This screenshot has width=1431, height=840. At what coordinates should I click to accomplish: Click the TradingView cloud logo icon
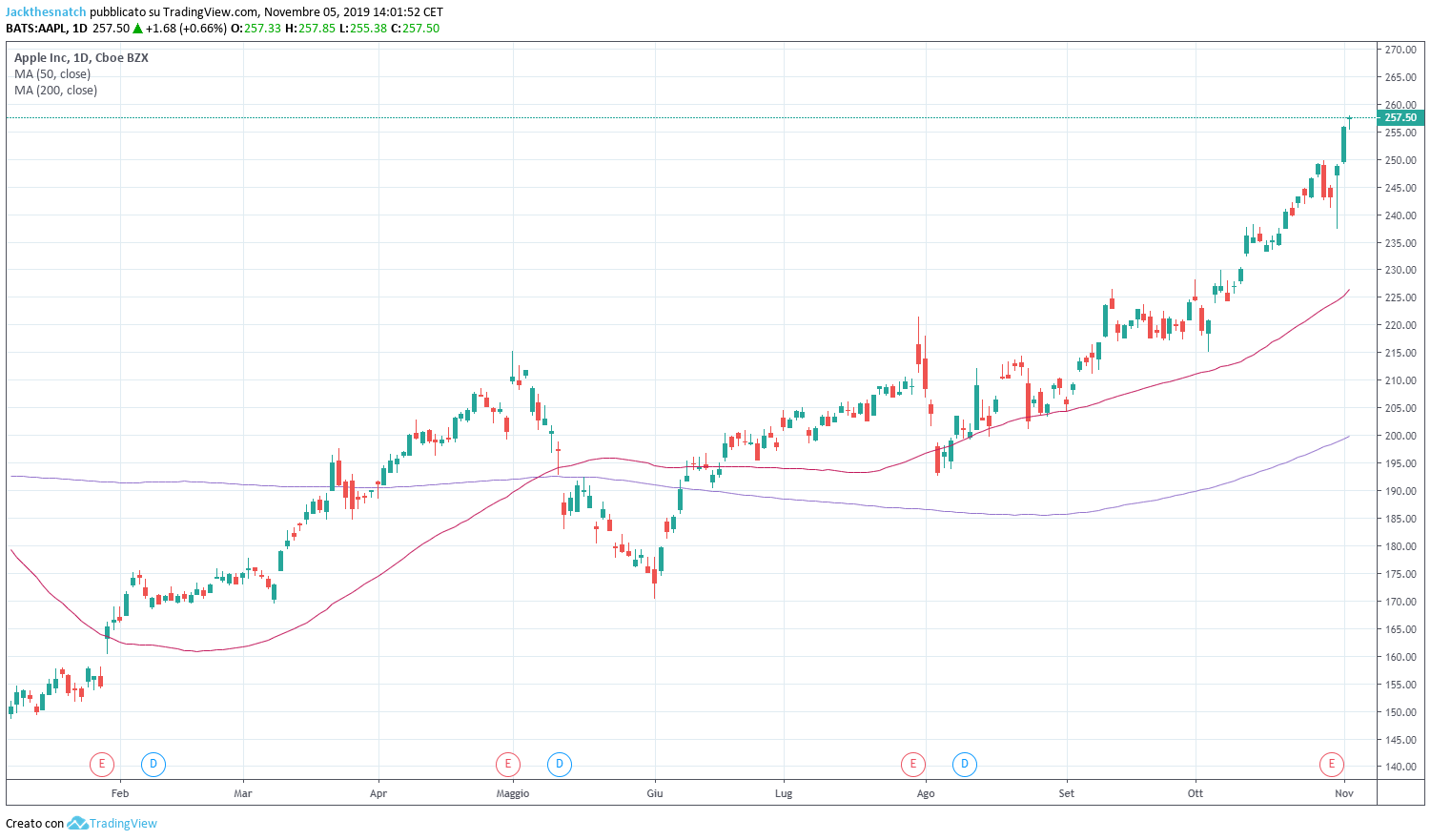[77, 823]
